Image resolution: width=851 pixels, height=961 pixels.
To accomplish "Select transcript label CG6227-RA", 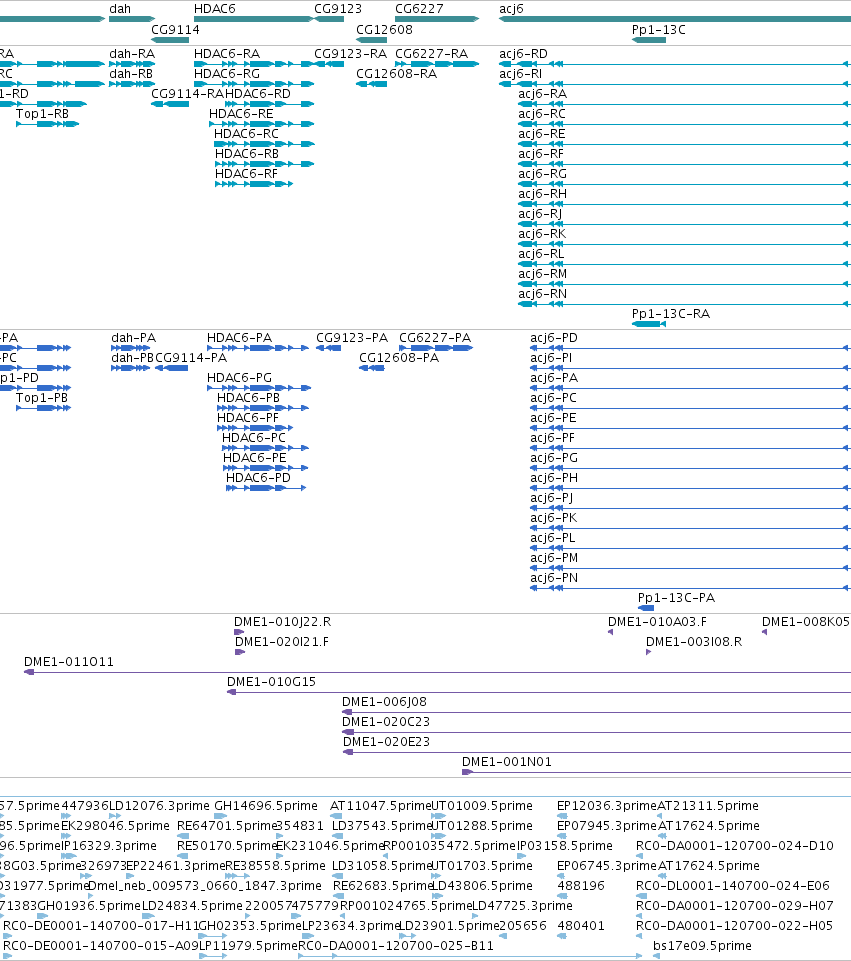I will 431,54.
